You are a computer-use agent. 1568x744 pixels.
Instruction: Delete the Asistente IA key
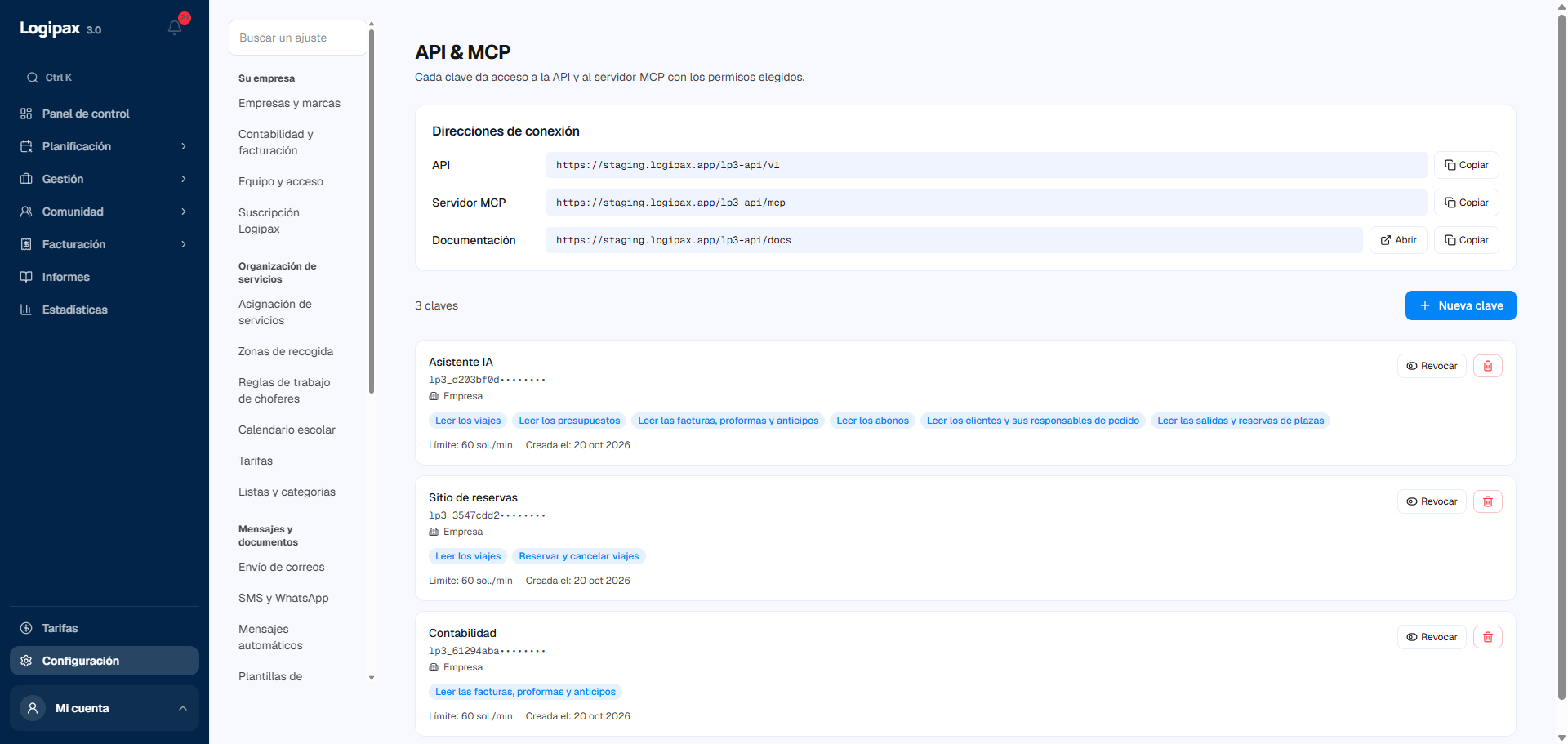click(1488, 366)
